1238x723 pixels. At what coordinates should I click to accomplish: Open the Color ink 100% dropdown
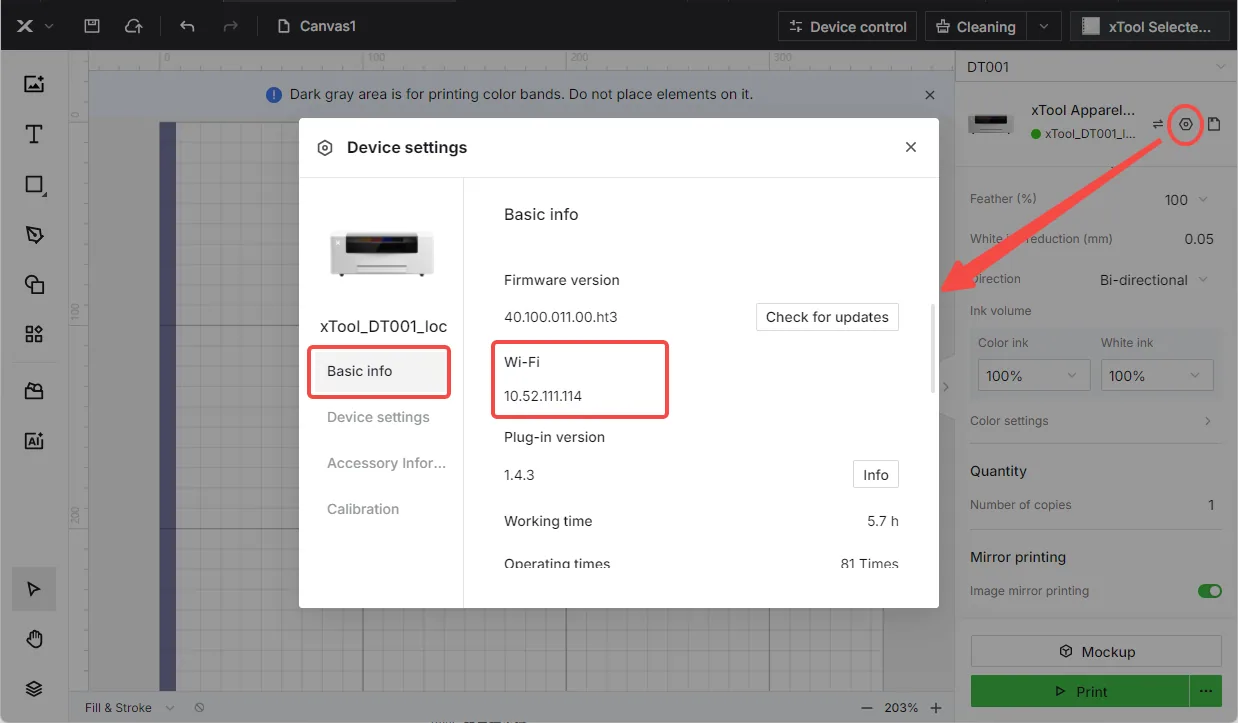tap(1032, 375)
